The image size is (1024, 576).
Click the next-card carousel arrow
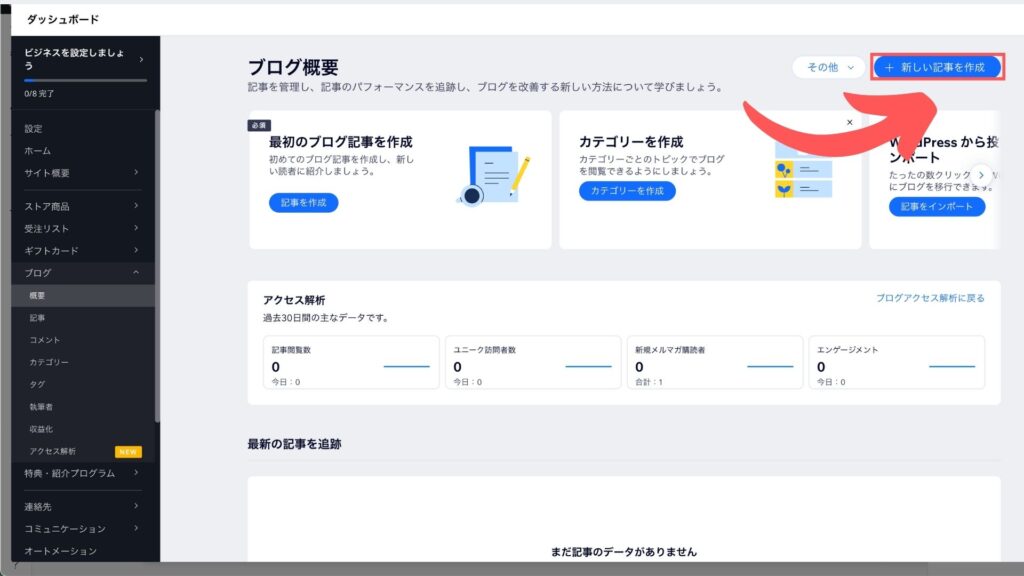click(x=981, y=175)
